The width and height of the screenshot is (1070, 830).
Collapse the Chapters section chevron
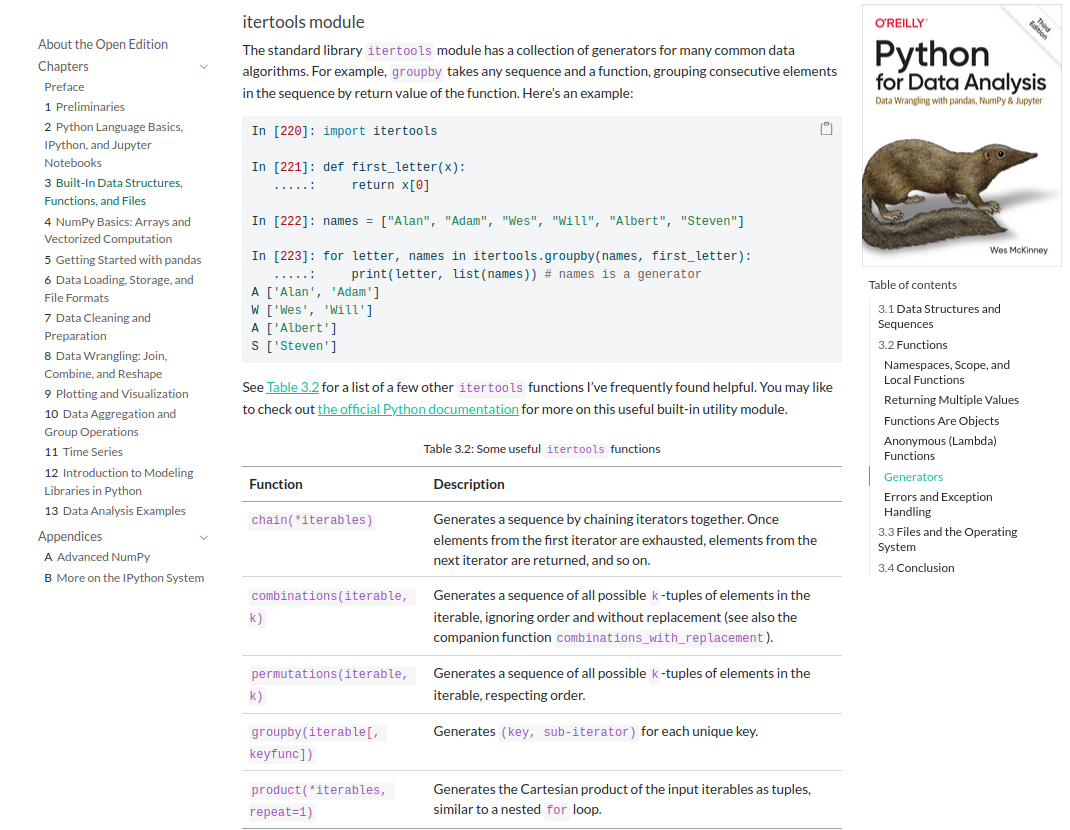(203, 67)
